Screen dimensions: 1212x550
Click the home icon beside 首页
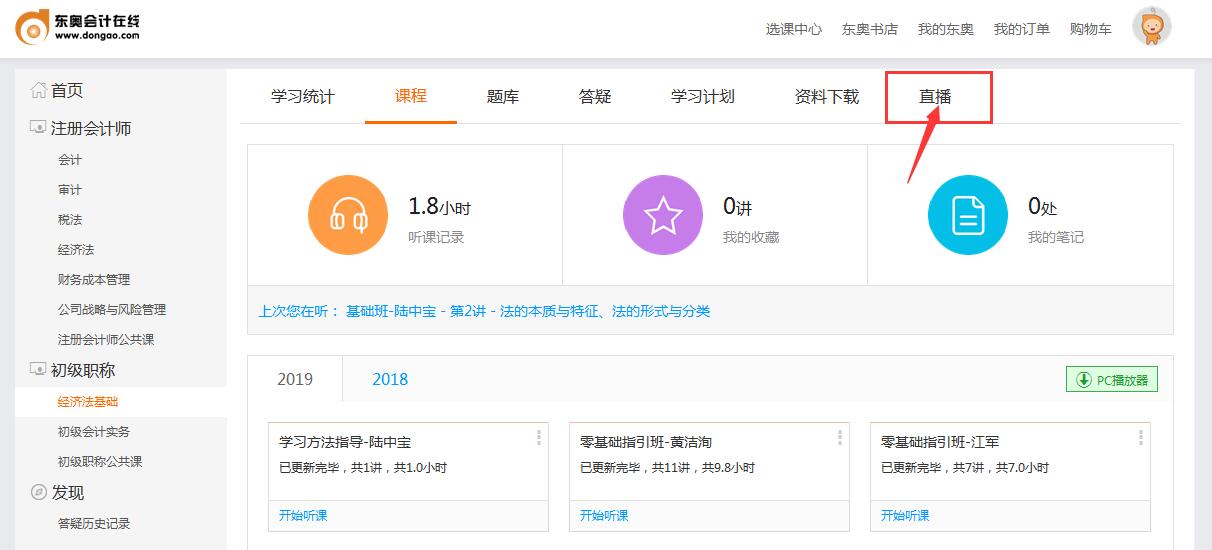[x=39, y=91]
